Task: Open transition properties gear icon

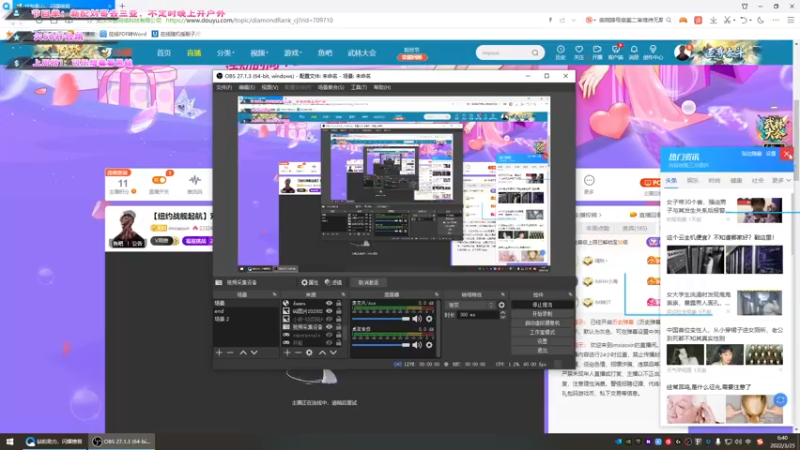Action: tap(502, 305)
